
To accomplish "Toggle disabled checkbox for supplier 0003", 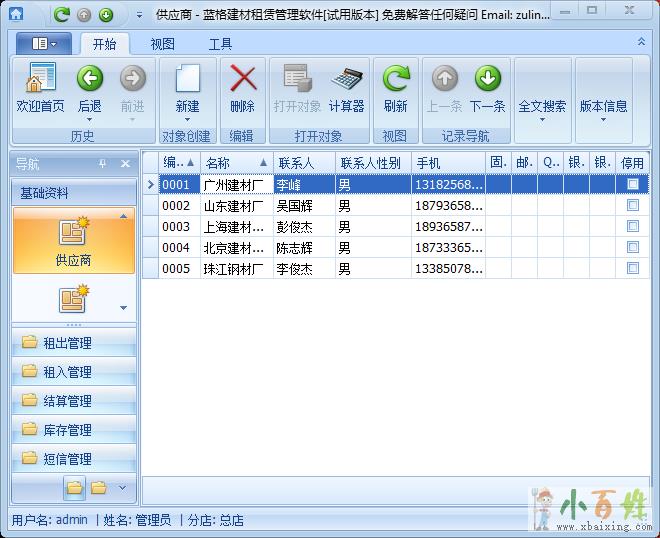I will point(632,226).
